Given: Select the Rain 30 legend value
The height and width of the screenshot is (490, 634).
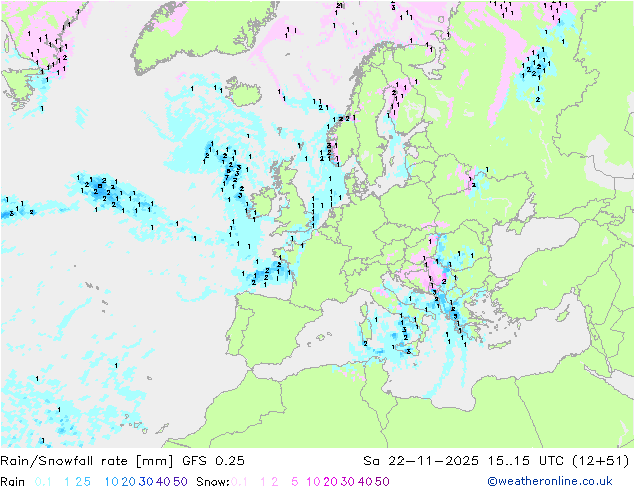Looking at the screenshot, I should (x=146, y=482).
